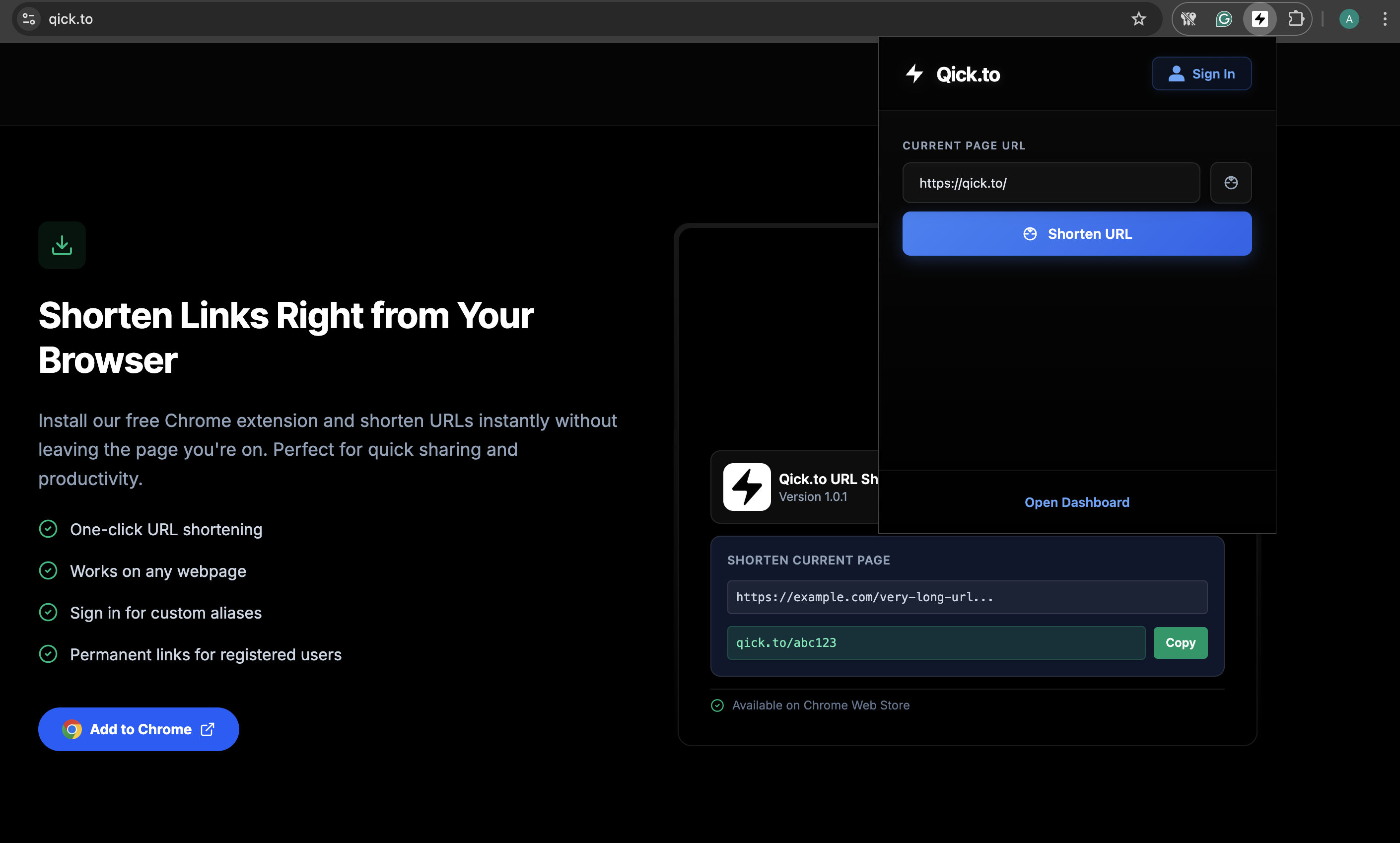1400x843 pixels.
Task: Open Dashboard link in popup
Action: coord(1076,502)
